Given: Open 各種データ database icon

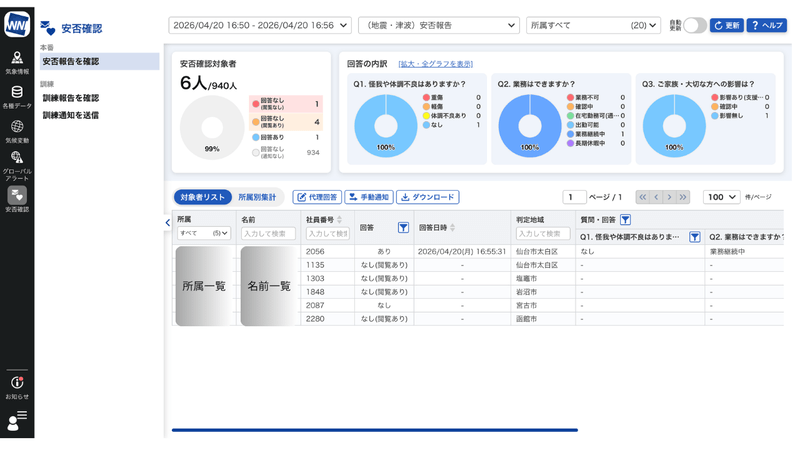Looking at the screenshot, I should click(x=17, y=96).
